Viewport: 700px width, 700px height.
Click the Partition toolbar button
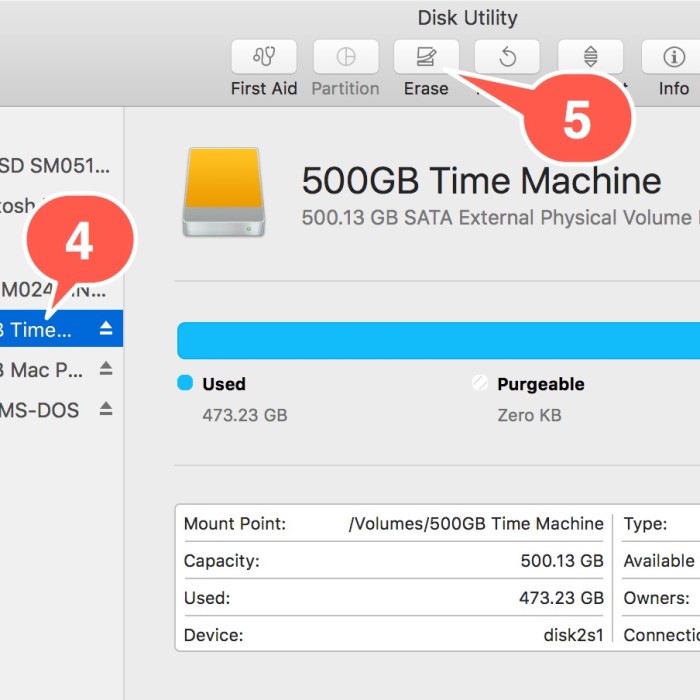pyautogui.click(x=346, y=57)
